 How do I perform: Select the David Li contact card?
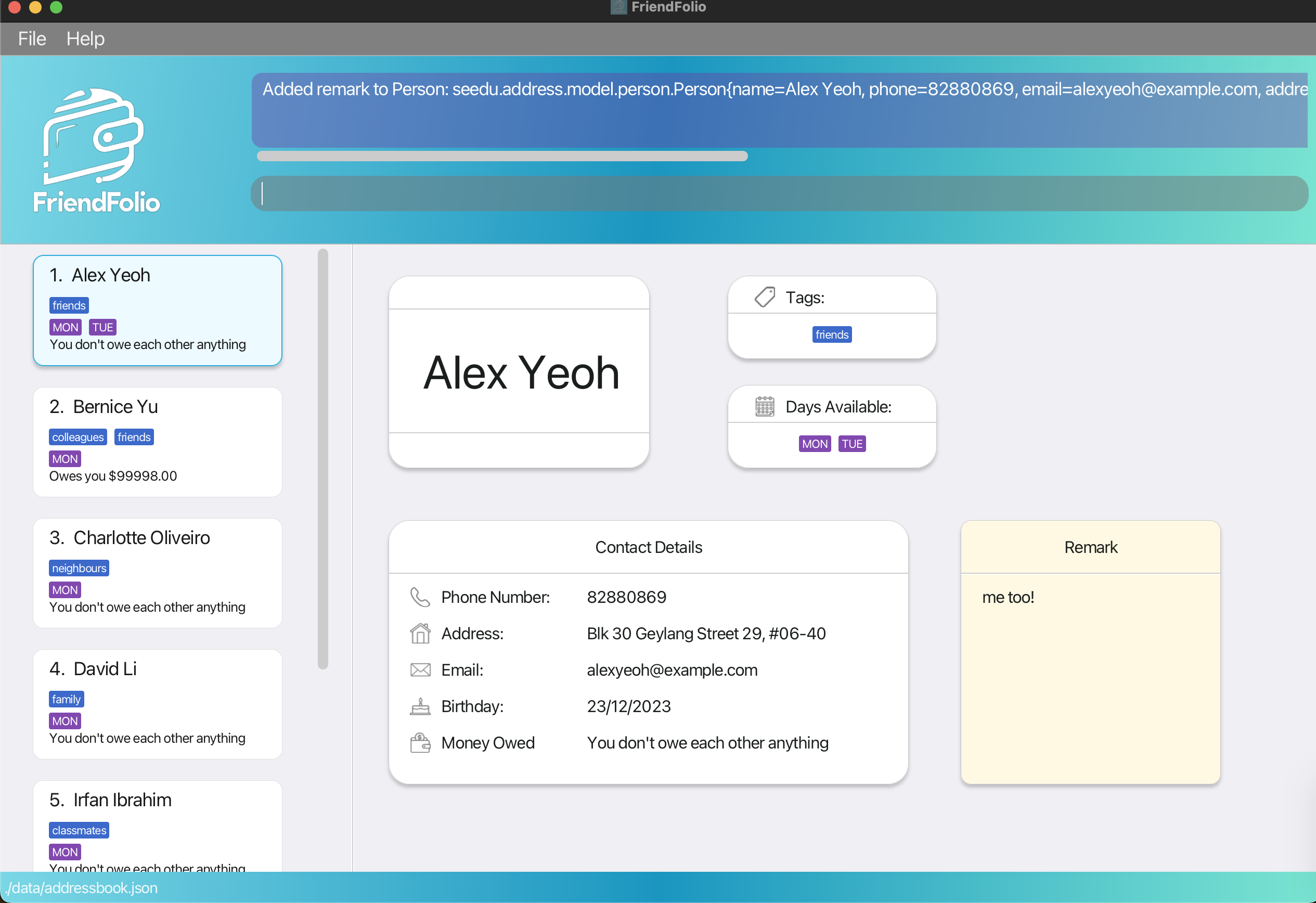158,704
